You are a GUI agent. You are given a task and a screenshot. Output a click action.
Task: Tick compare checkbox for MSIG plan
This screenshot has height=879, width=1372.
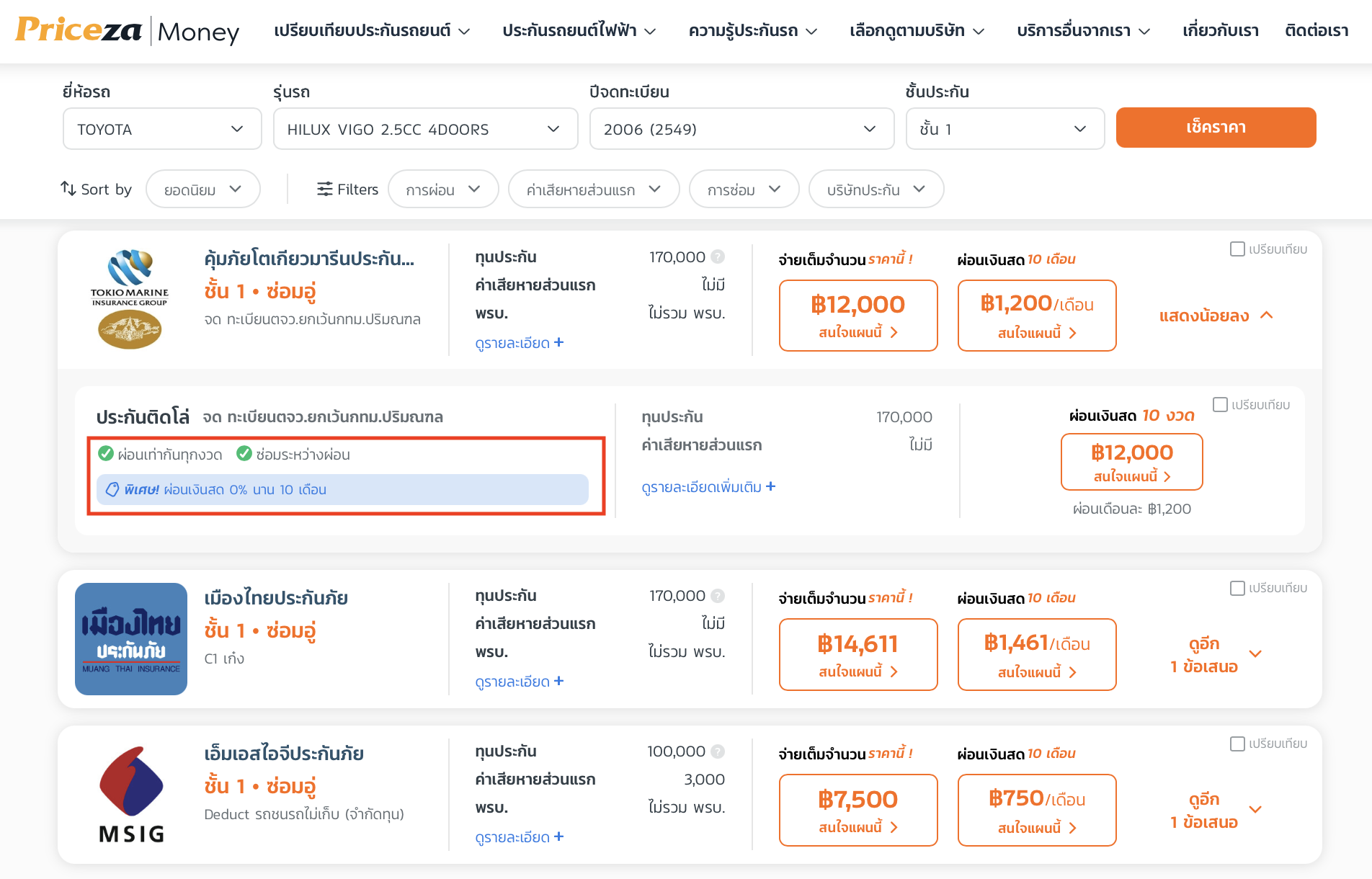click(1237, 744)
